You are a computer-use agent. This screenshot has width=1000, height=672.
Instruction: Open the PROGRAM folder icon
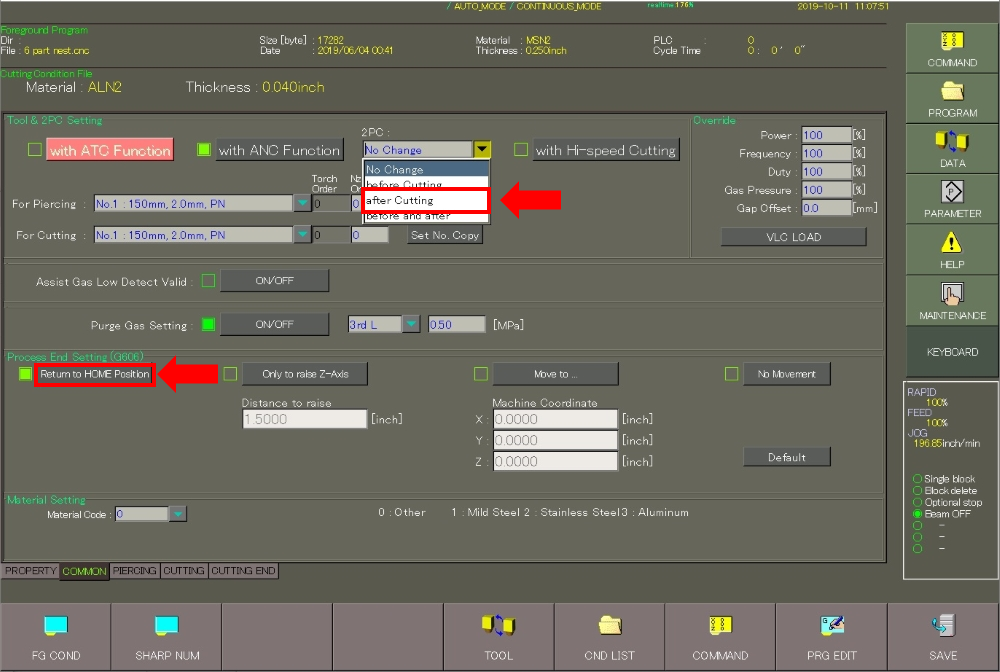click(x=951, y=92)
